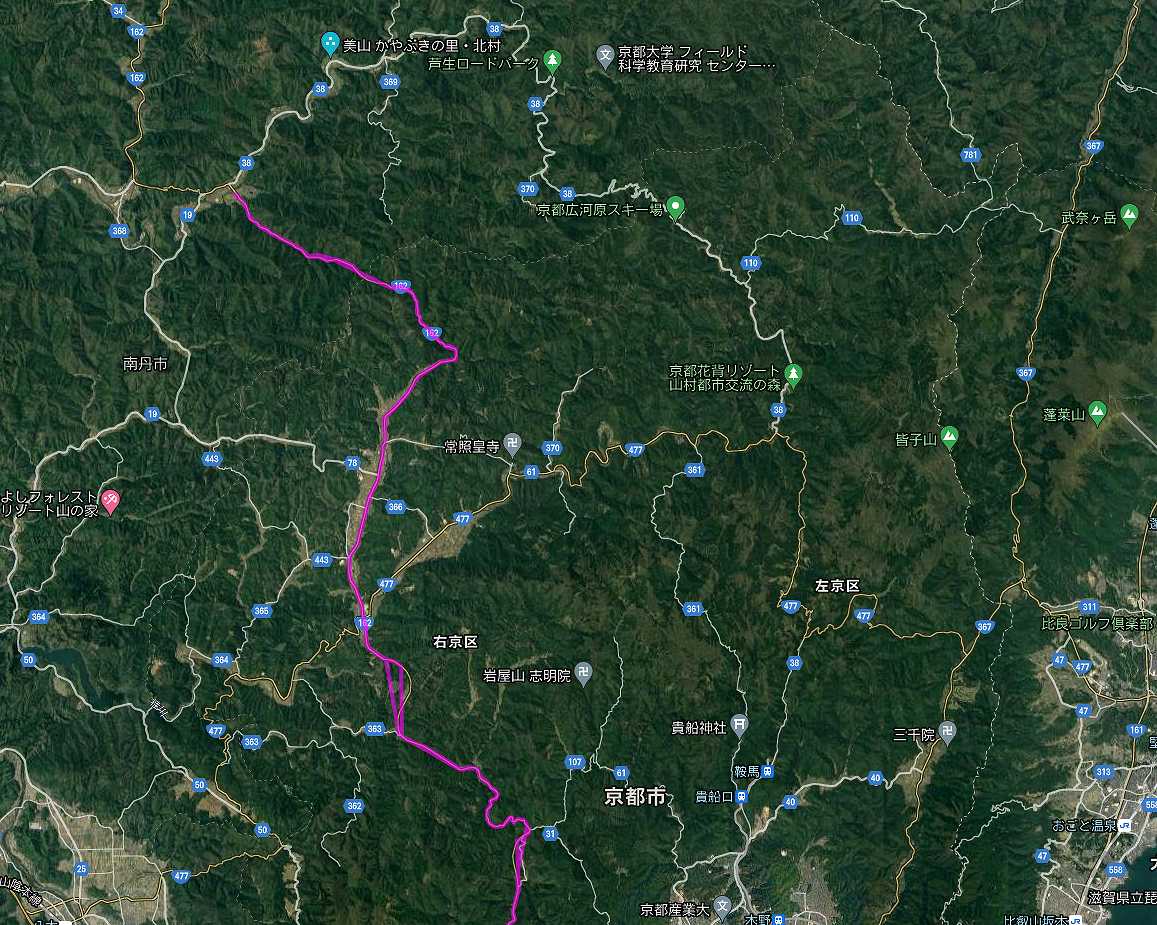Select the 武奈ヶ岳 mountain marker
The width and height of the screenshot is (1157, 925).
point(1129,215)
